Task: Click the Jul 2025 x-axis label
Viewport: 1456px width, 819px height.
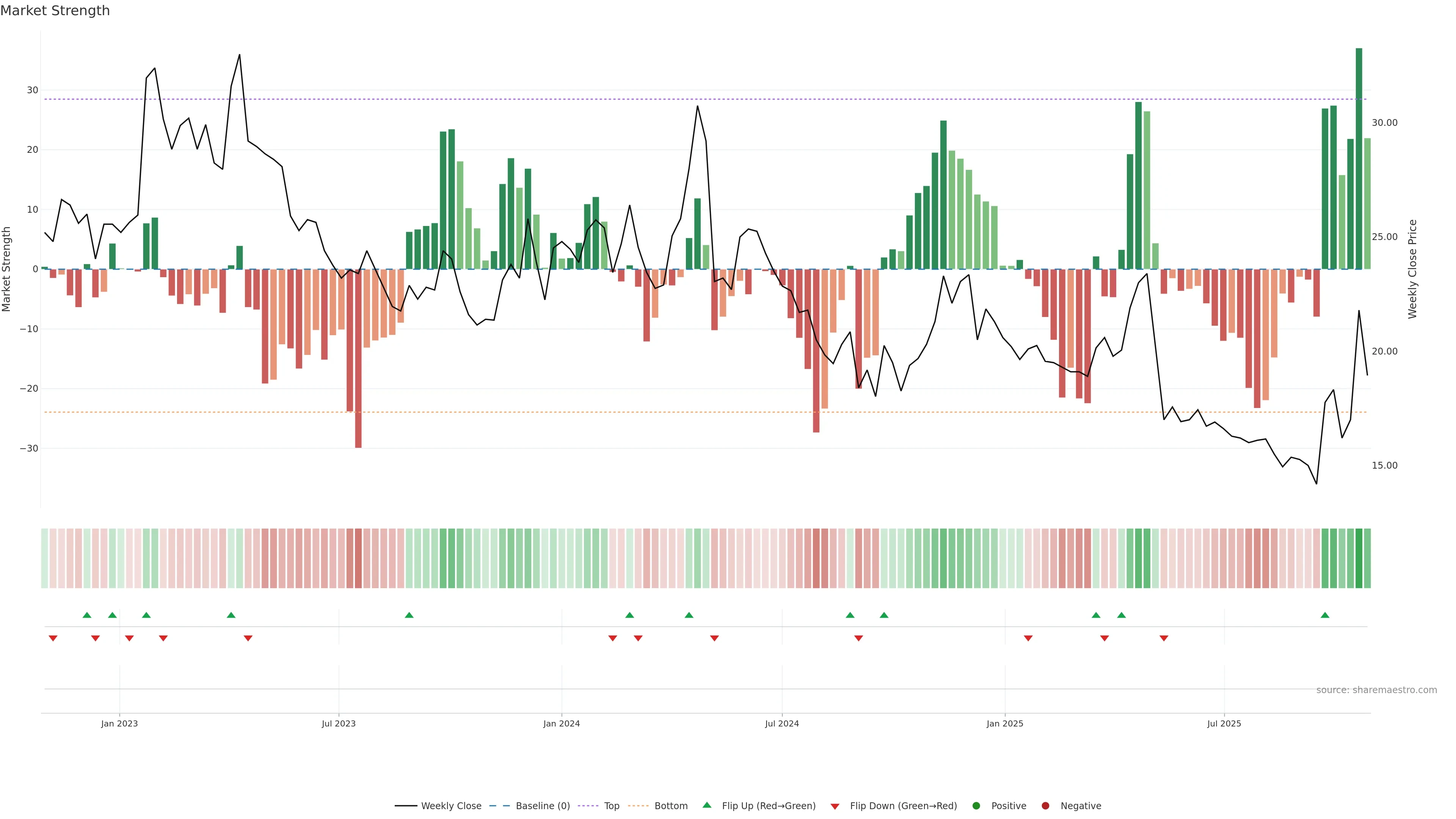Action: click(1224, 723)
